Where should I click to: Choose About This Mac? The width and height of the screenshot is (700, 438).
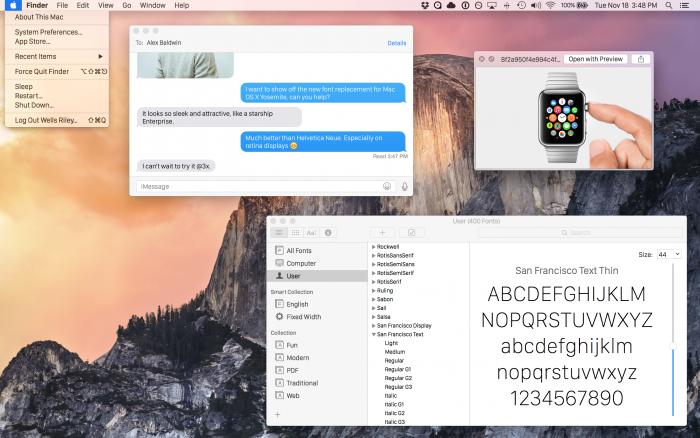(57, 17)
